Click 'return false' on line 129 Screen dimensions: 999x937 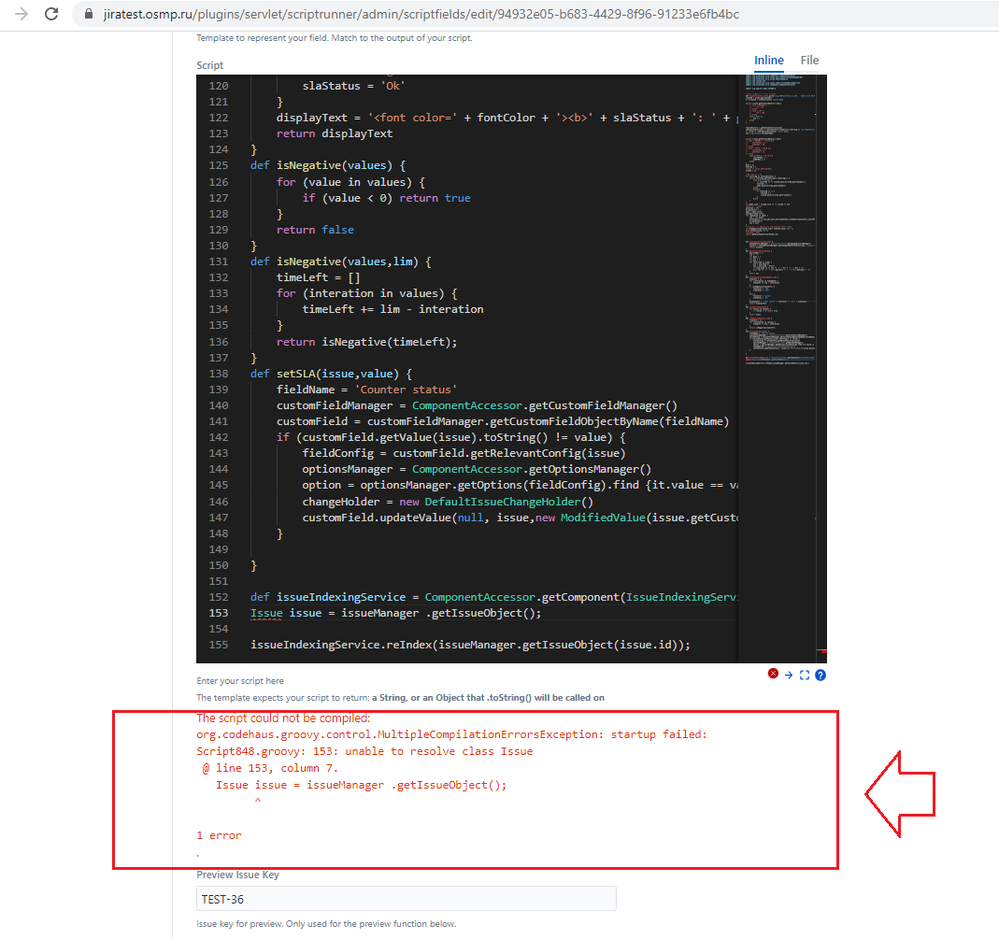[315, 229]
